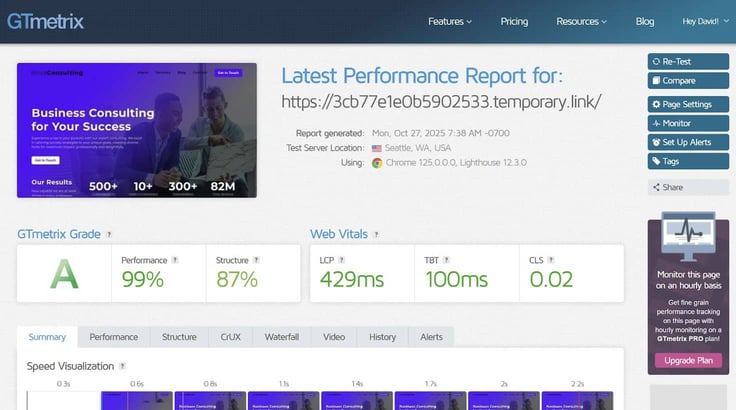Open the Blog link
This screenshot has height=410, width=736.
click(x=644, y=22)
